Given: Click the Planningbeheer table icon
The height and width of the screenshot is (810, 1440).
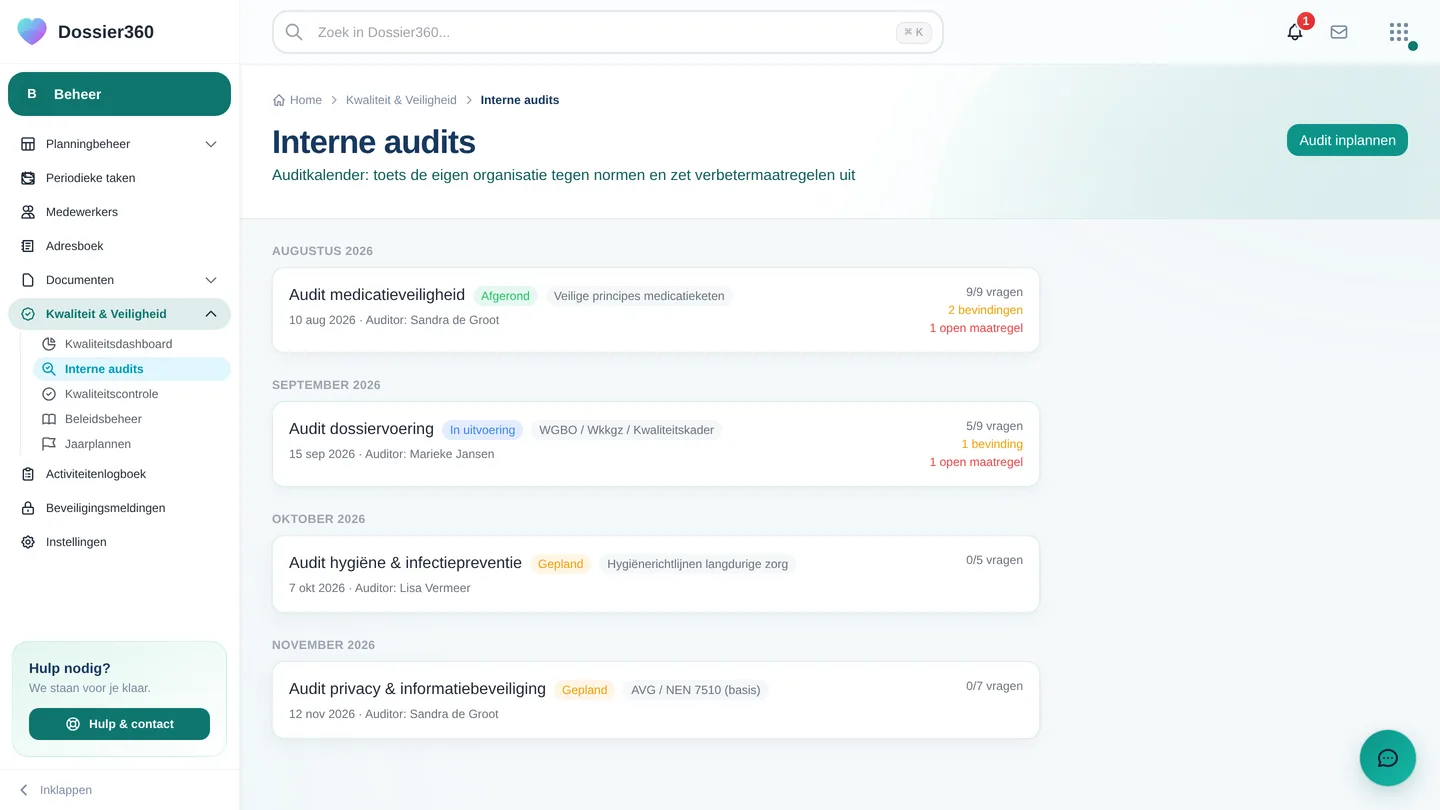Looking at the screenshot, I should click(28, 144).
